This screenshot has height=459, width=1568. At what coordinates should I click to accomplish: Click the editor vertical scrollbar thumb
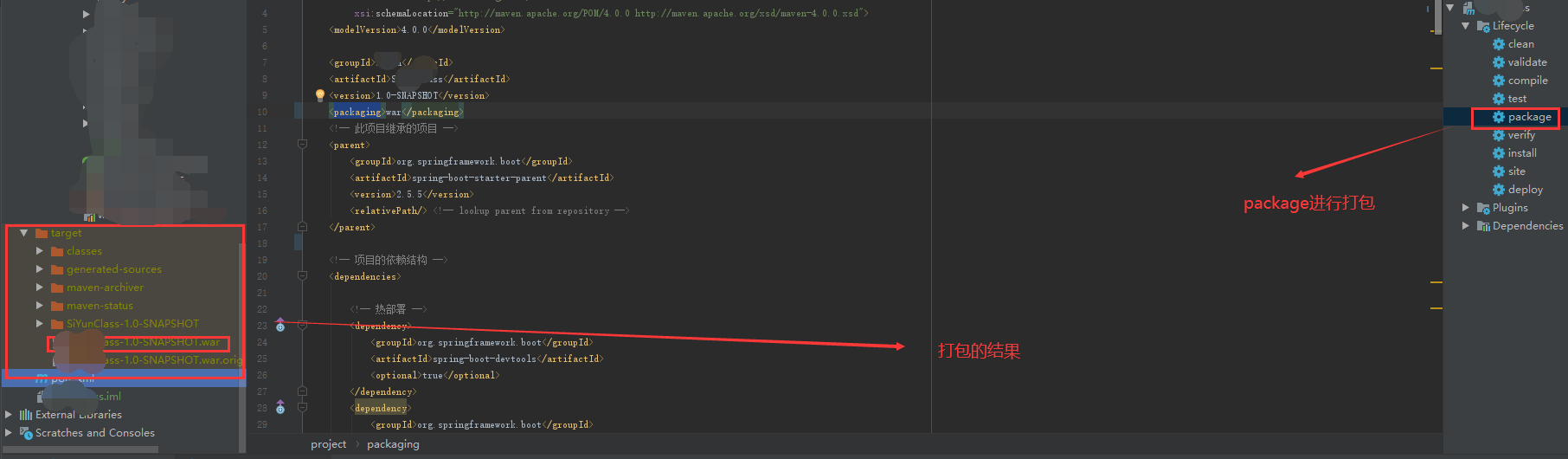(x=1437, y=17)
